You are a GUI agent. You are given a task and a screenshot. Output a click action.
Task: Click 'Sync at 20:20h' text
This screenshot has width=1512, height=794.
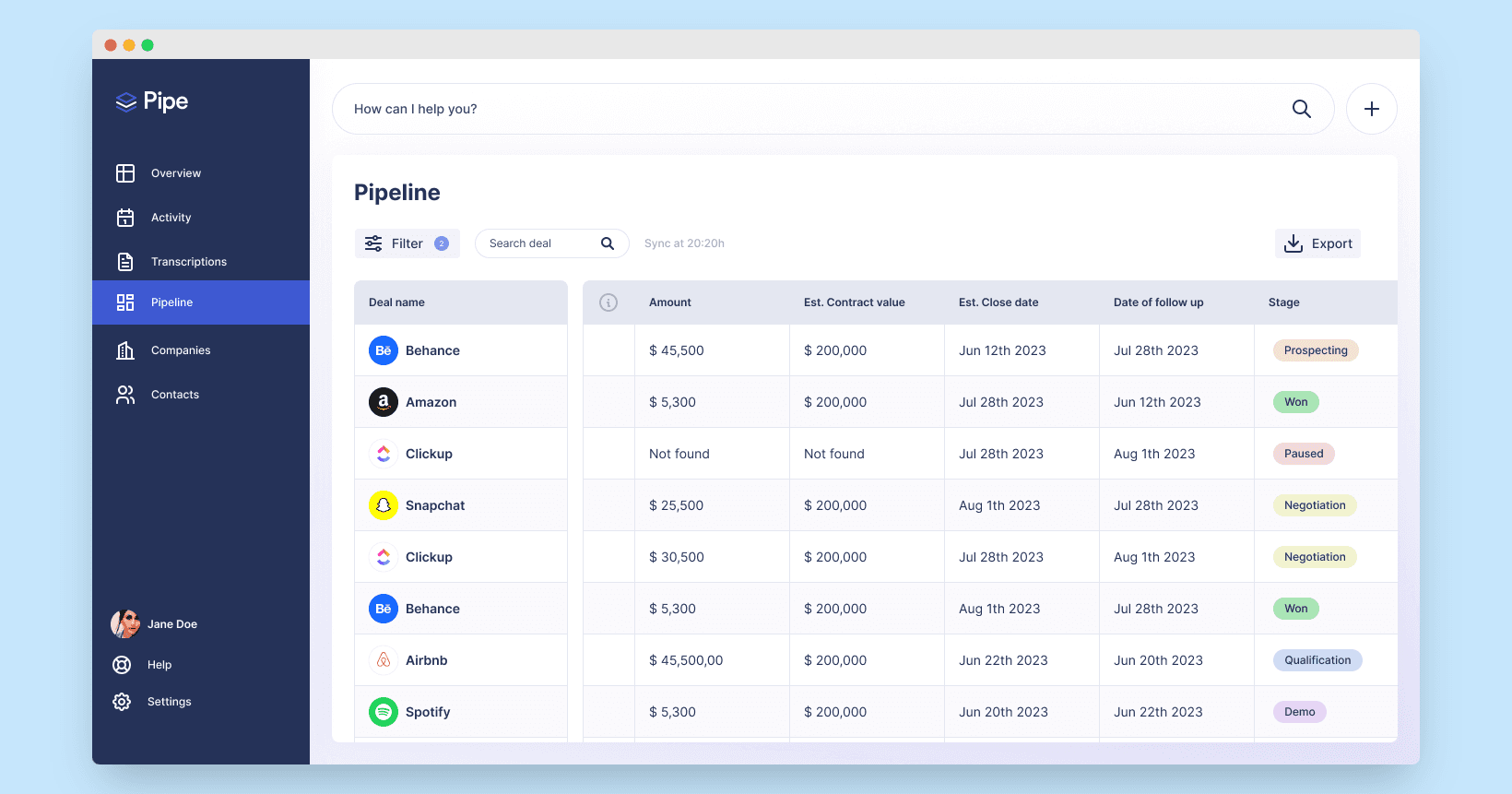[x=684, y=243]
